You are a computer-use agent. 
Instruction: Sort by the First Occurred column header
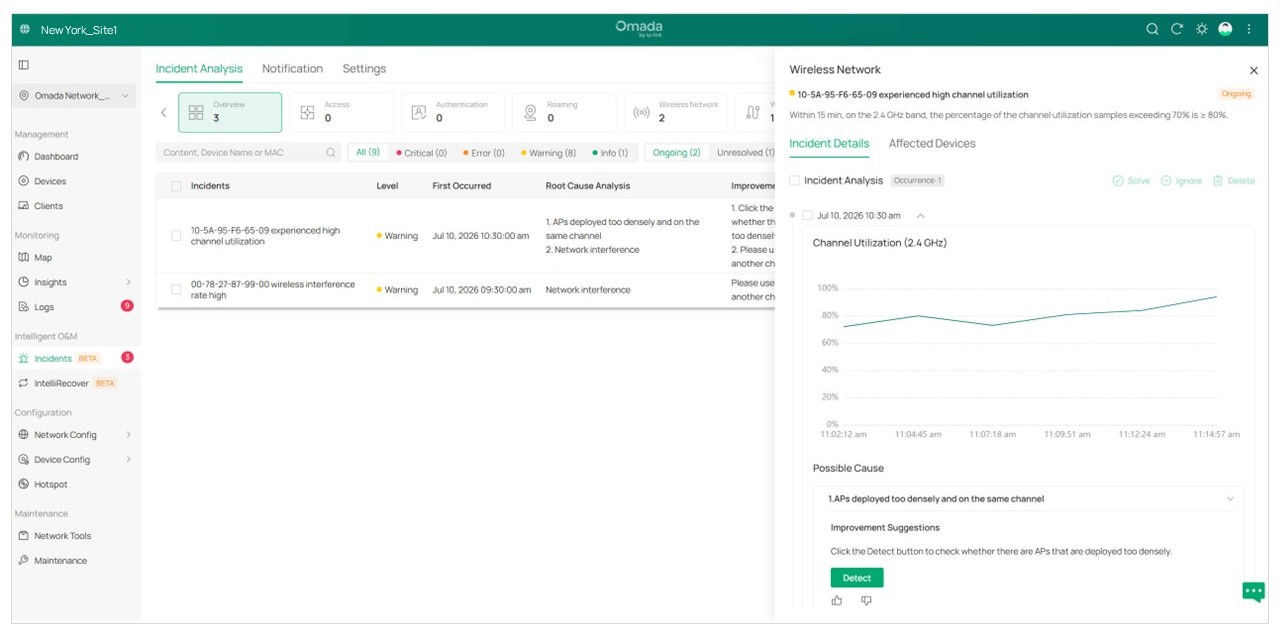(x=462, y=186)
